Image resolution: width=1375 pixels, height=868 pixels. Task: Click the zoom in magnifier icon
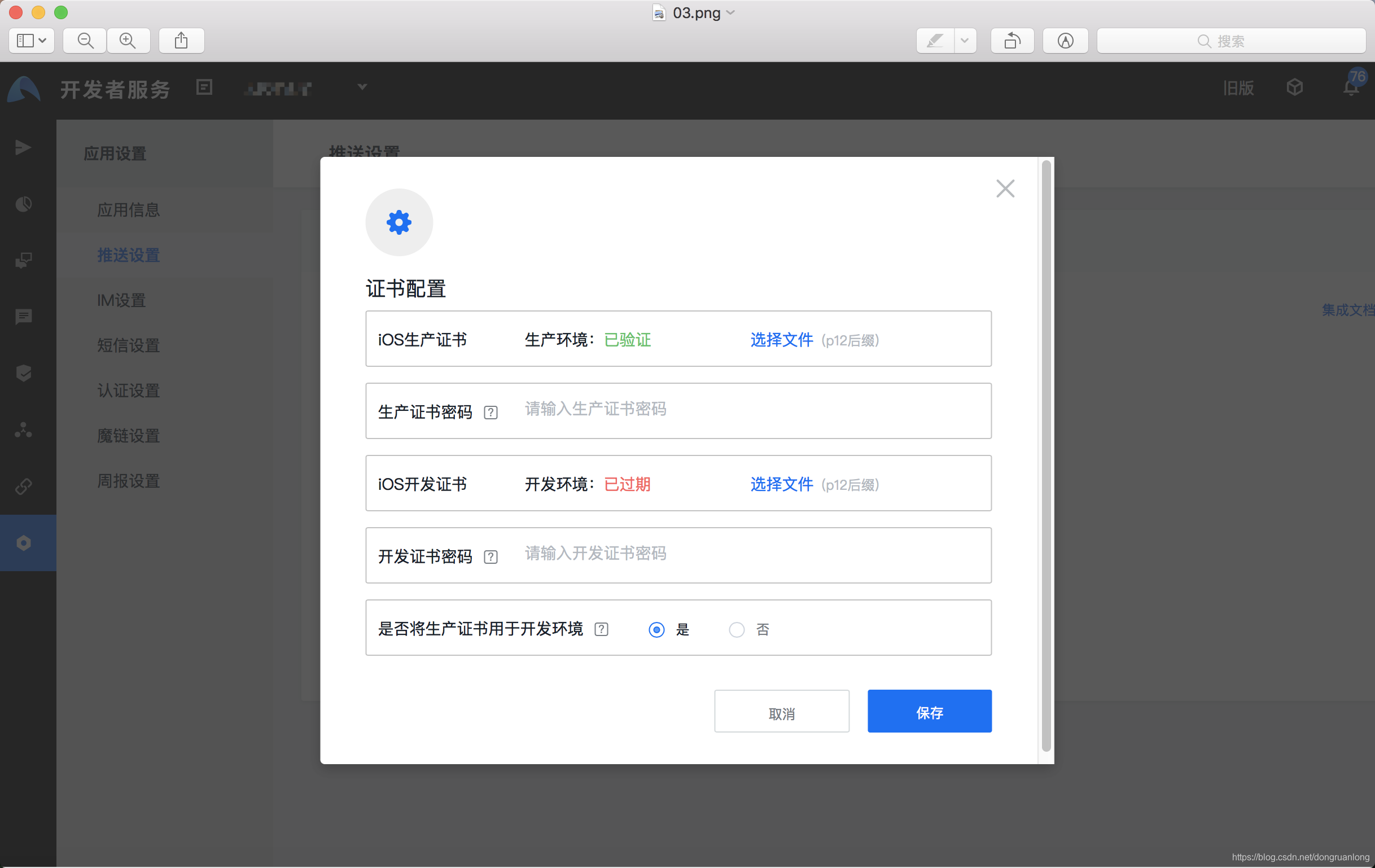128,41
